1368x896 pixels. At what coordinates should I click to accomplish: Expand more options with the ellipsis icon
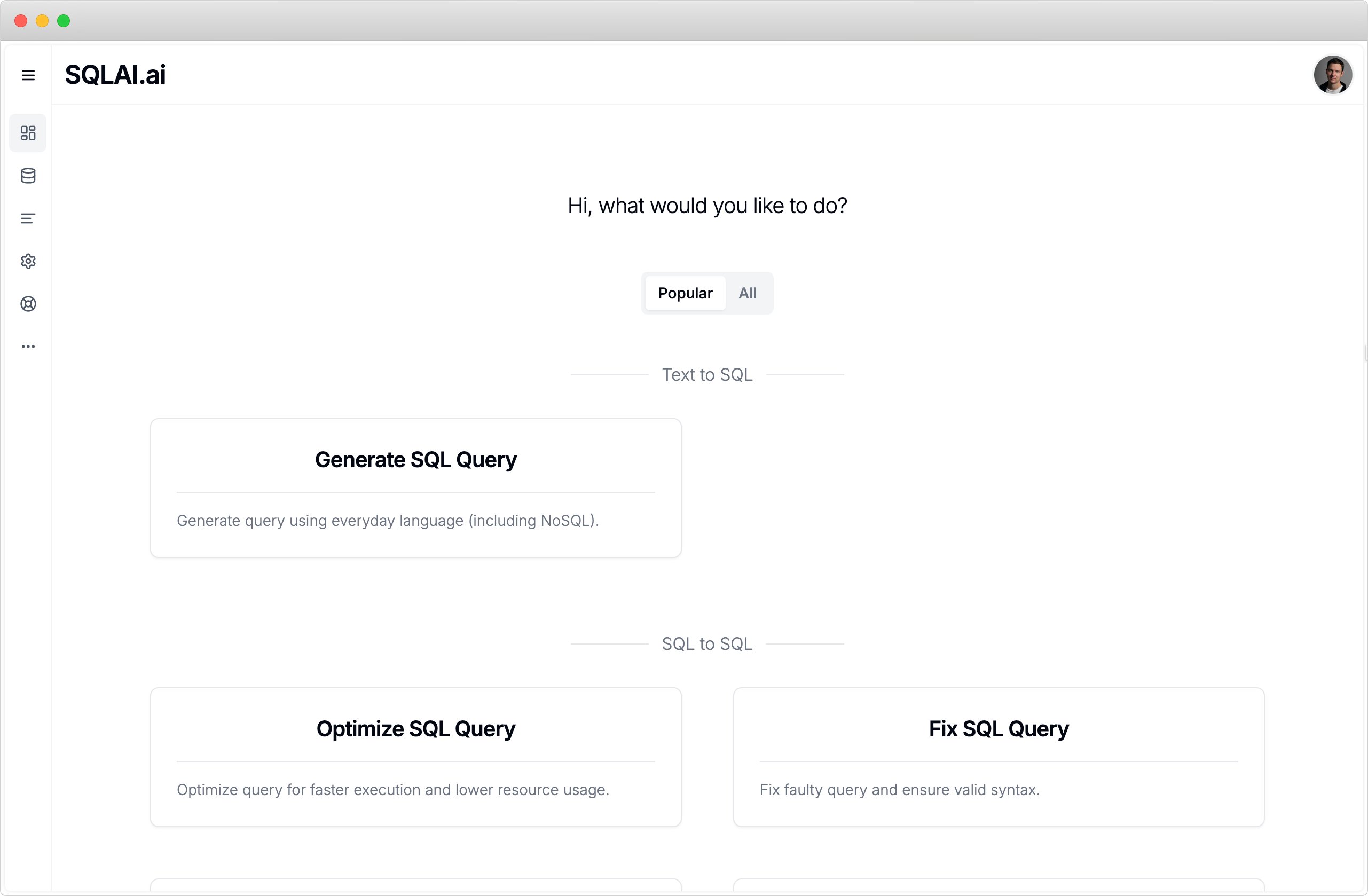pyautogui.click(x=28, y=346)
